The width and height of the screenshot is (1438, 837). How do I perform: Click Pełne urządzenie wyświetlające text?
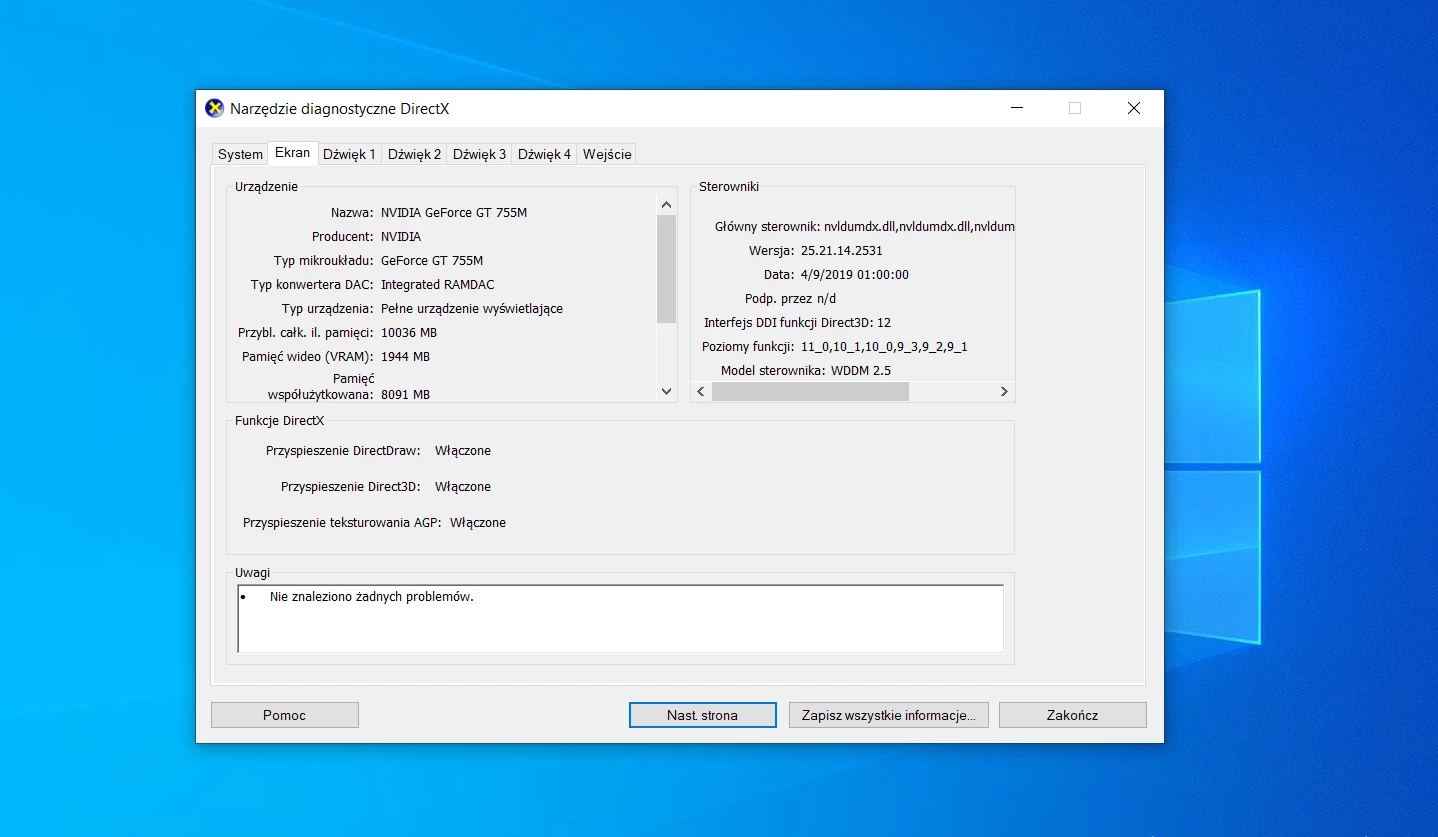472,309
